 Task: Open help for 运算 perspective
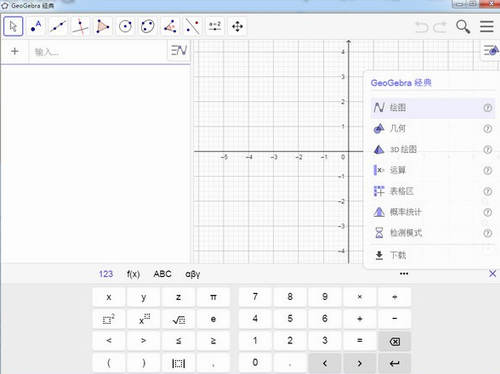pyautogui.click(x=487, y=170)
